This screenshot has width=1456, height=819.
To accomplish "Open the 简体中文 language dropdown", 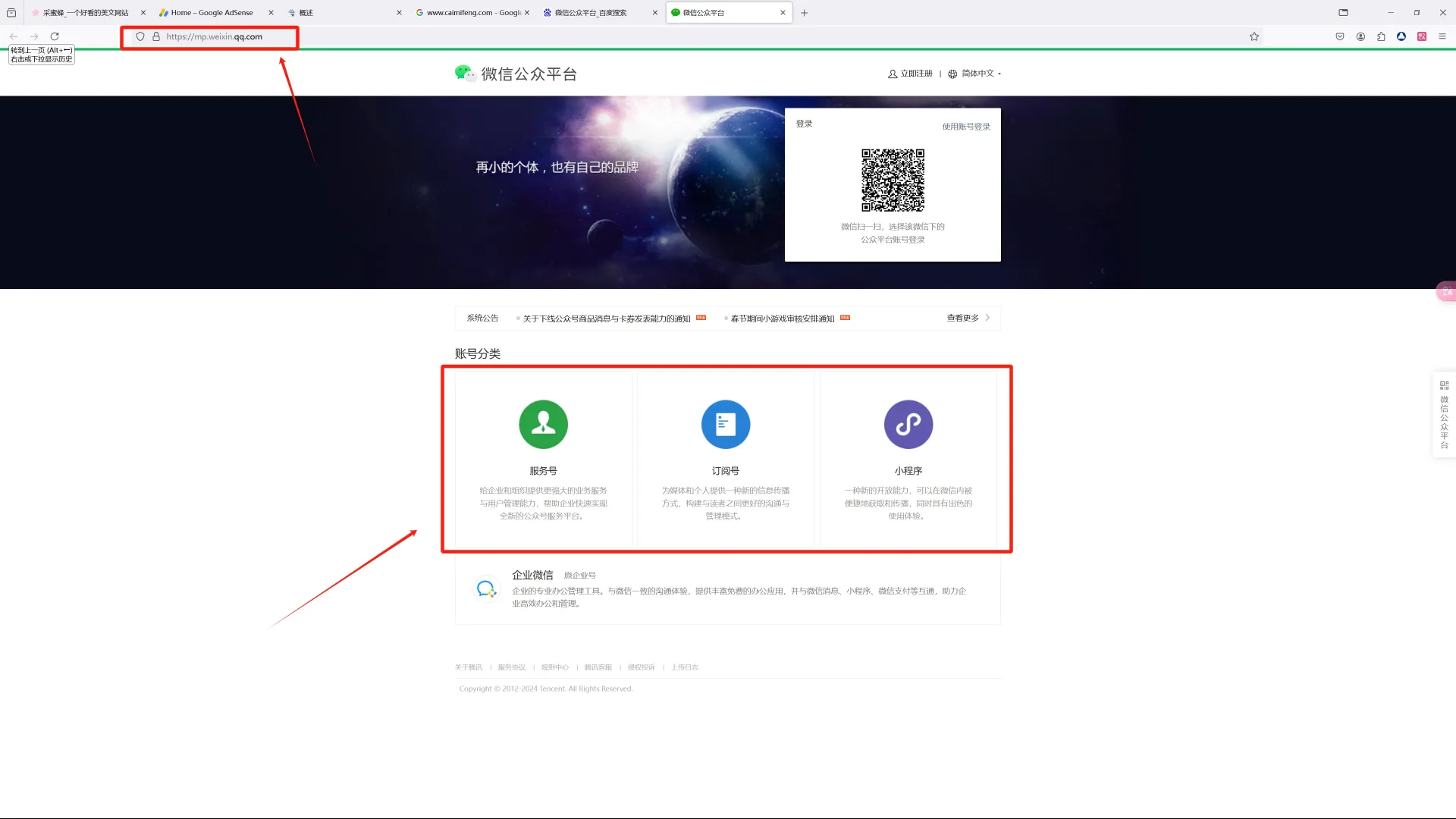I will pos(975,74).
